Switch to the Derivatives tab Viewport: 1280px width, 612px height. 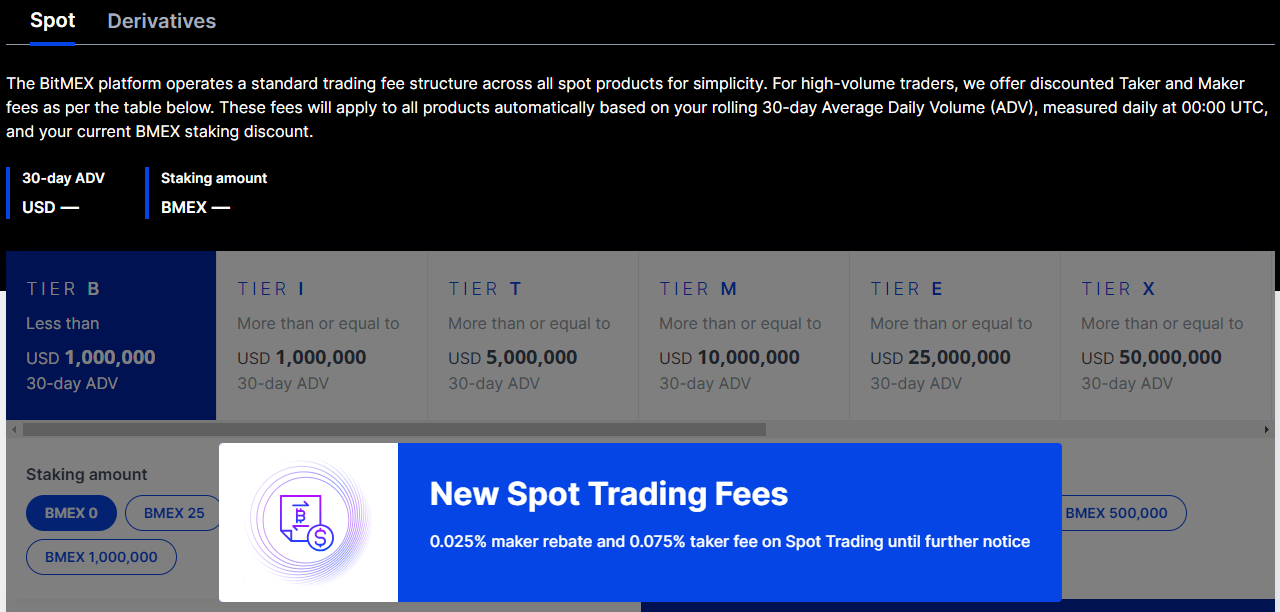pos(161,21)
